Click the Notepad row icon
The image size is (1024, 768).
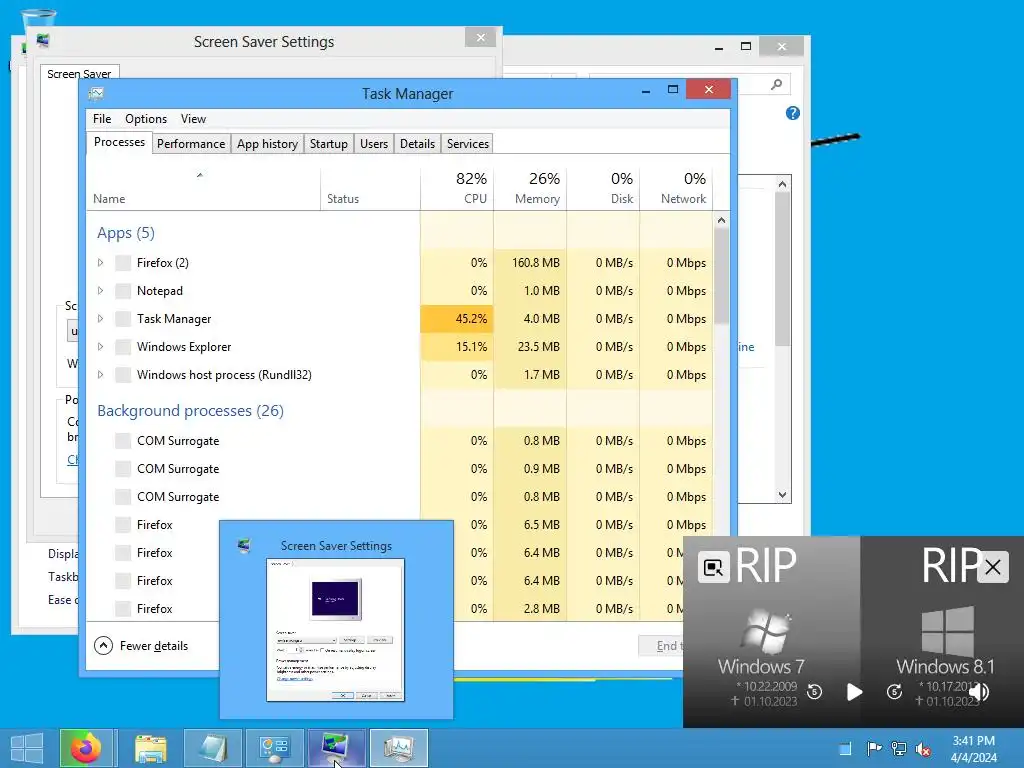(123, 291)
